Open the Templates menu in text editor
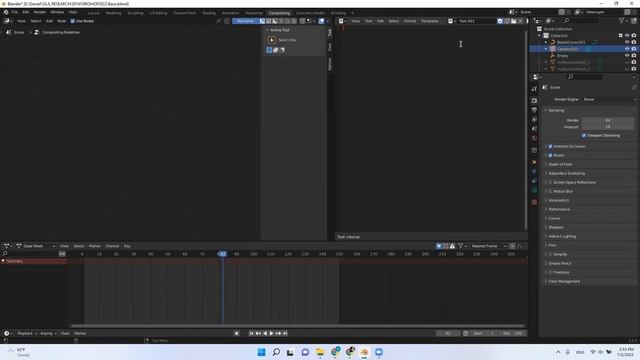The image size is (640, 360). tap(429, 21)
